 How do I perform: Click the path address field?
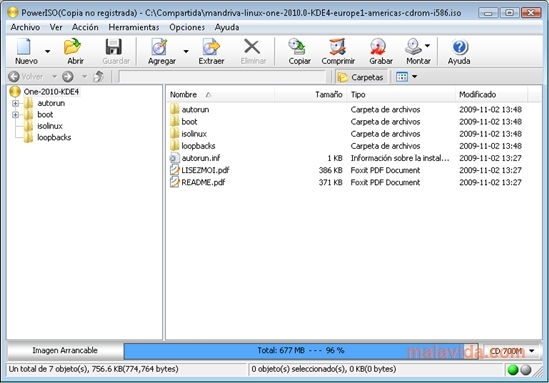pos(223,77)
